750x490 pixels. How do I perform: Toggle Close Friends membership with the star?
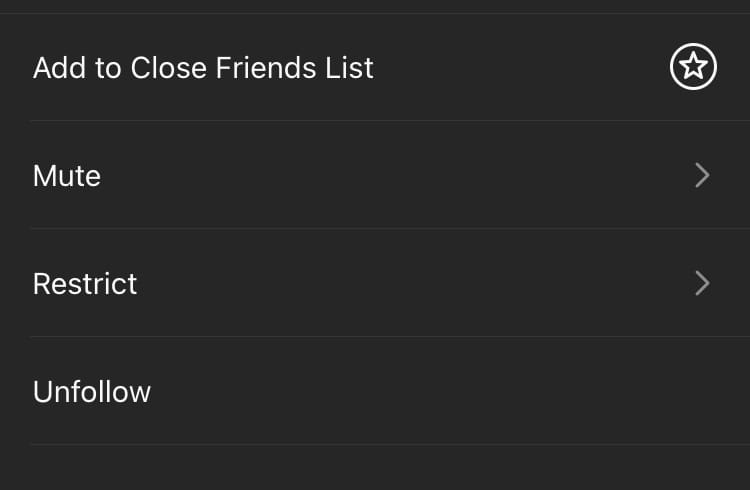(693, 68)
